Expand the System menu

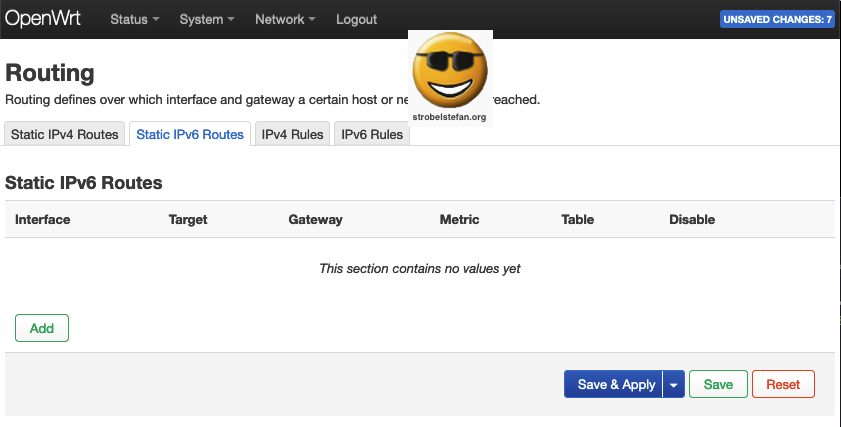pos(207,20)
